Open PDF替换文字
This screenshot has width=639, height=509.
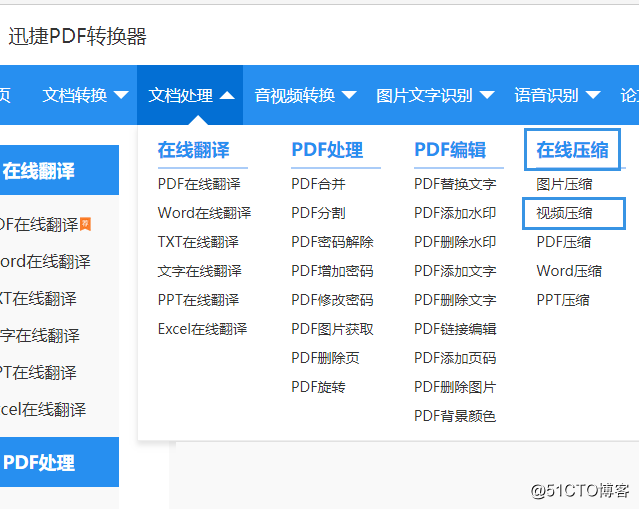coord(455,184)
